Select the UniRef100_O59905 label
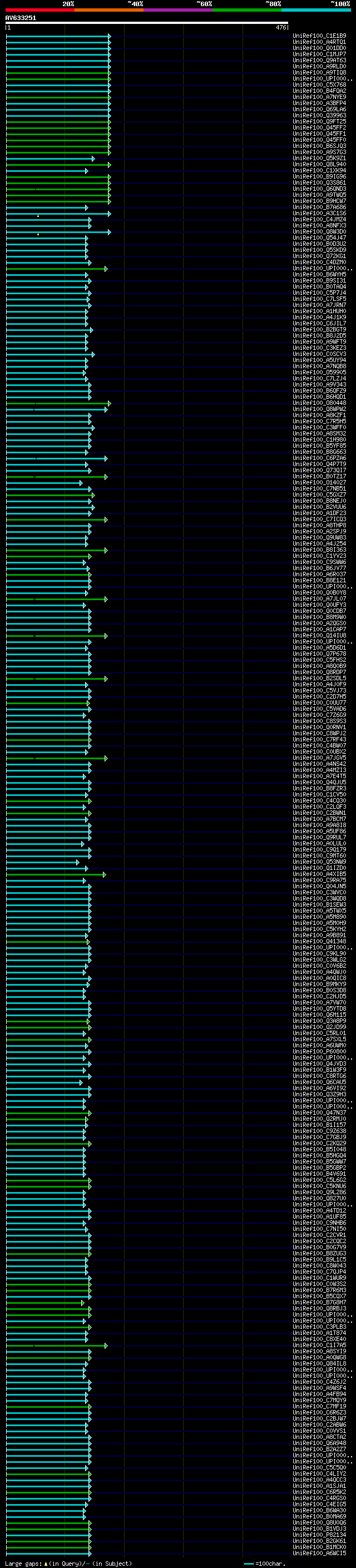Viewport: 356px width, 1568px height. (x=319, y=373)
